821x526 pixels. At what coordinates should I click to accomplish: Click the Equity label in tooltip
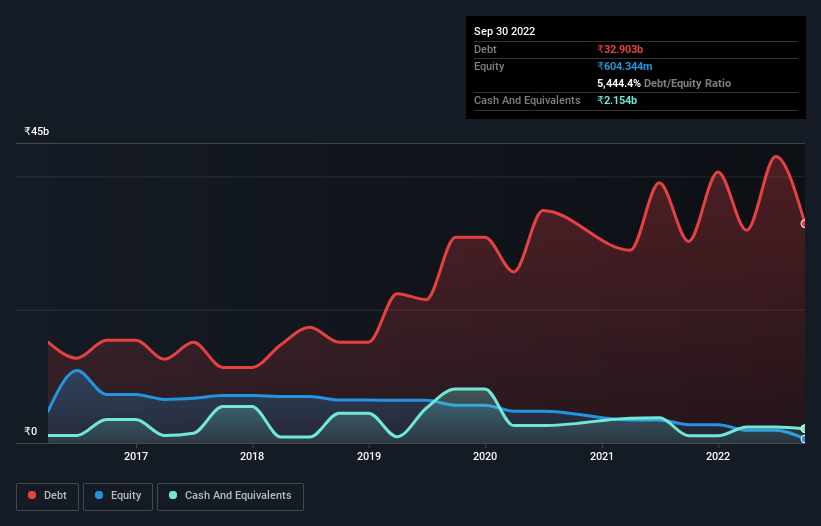[489, 66]
